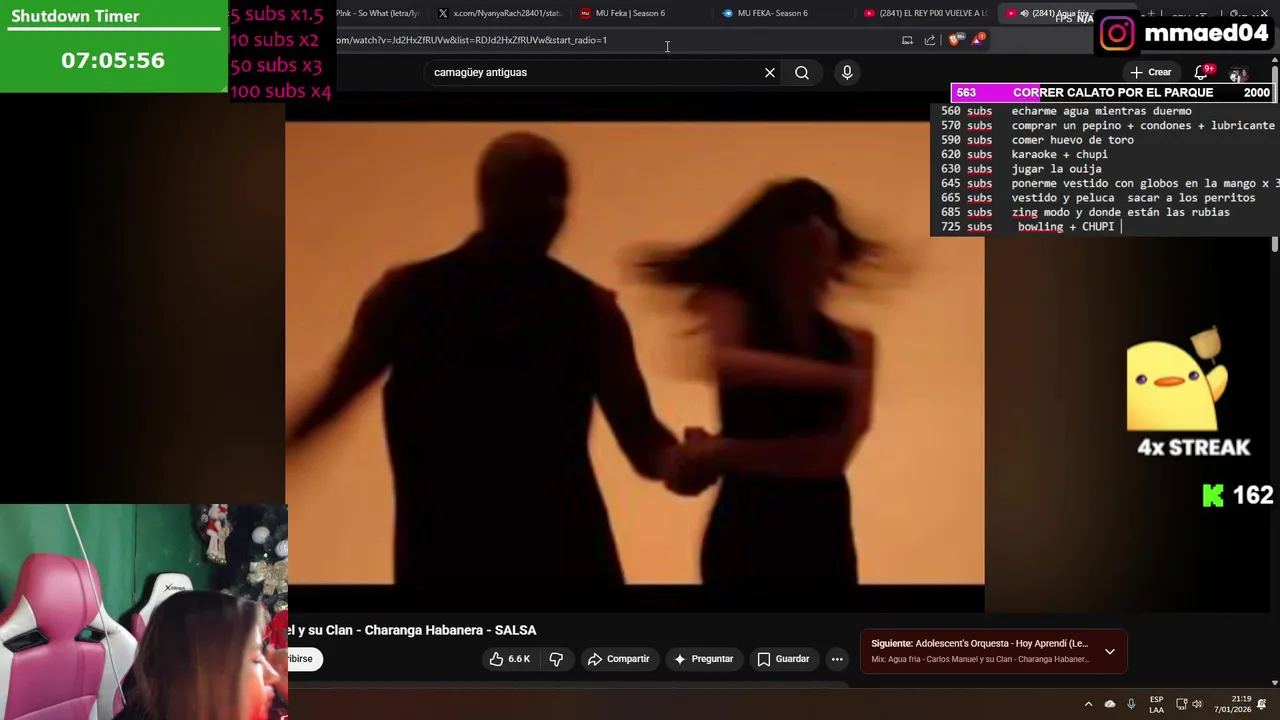1280x720 pixels.
Task: Open the three-dot more actions menu
Action: [x=837, y=659]
